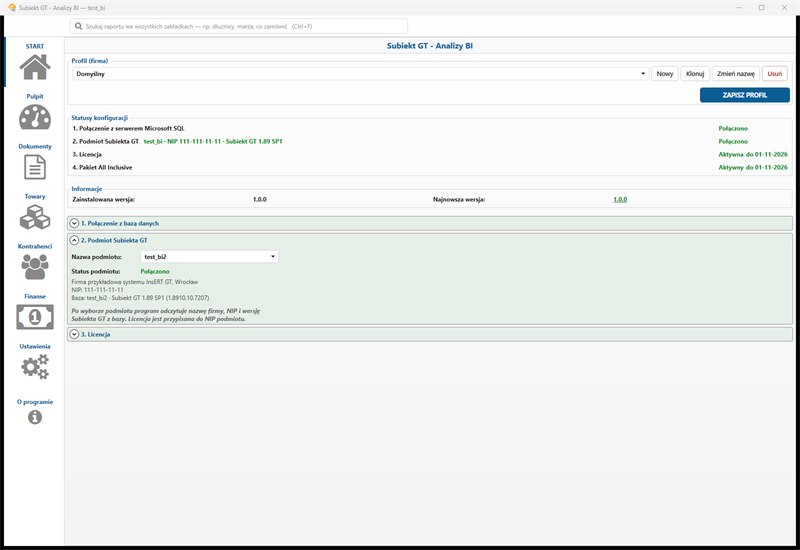The width and height of the screenshot is (800, 550).
Task: Open the Pulpit dashboard gauge icon
Action: [x=35, y=117]
